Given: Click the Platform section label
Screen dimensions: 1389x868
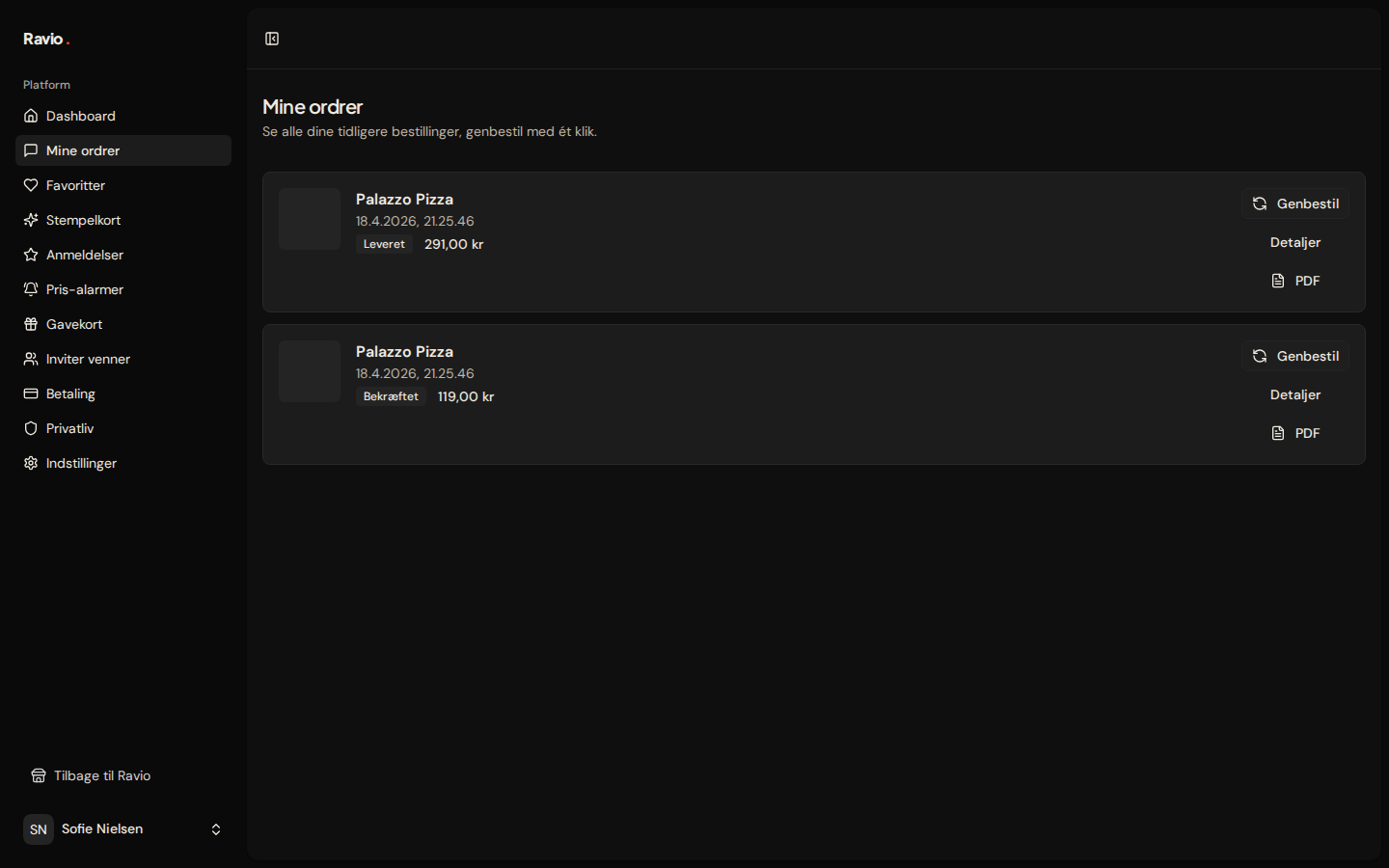Looking at the screenshot, I should click(46, 85).
